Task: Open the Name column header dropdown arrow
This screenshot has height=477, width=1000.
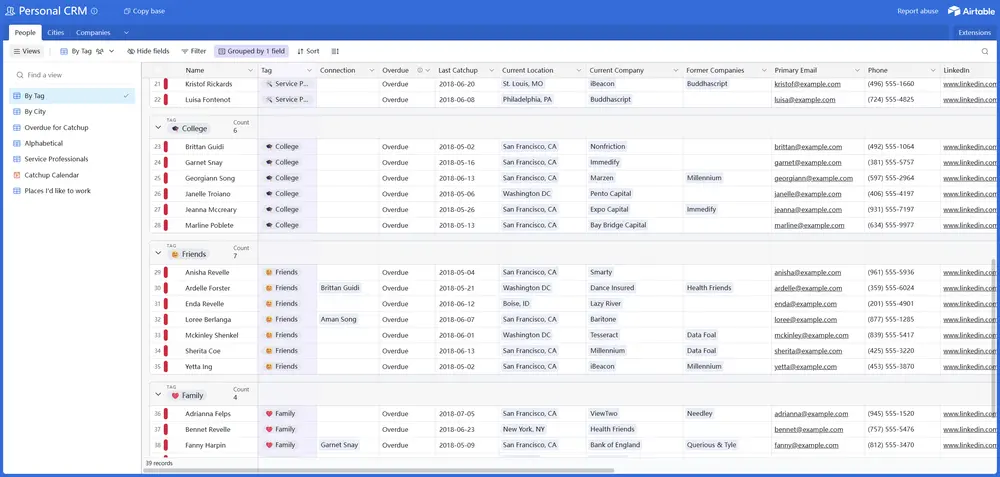Action: 253,70
